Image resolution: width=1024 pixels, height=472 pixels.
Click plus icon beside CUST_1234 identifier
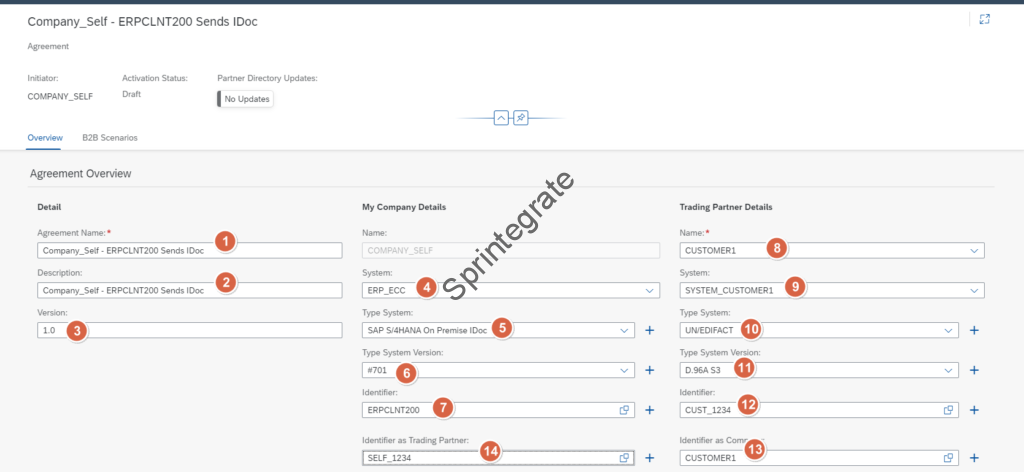click(x=973, y=410)
